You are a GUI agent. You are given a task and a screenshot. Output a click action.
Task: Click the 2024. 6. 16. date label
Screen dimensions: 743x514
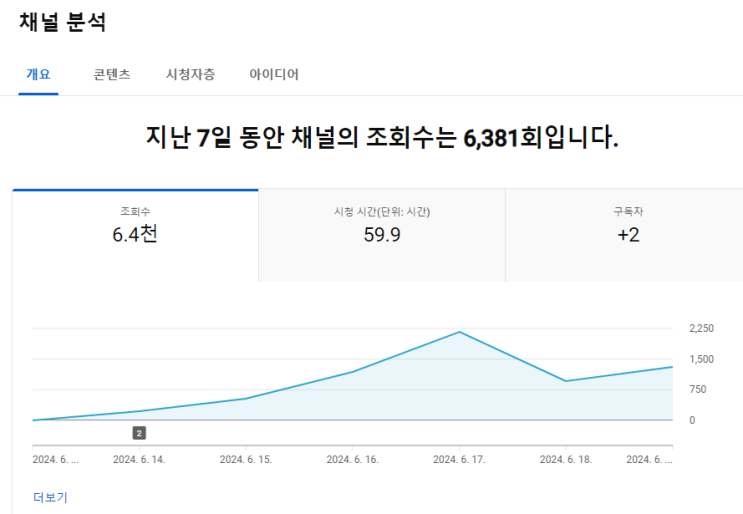coord(353,460)
